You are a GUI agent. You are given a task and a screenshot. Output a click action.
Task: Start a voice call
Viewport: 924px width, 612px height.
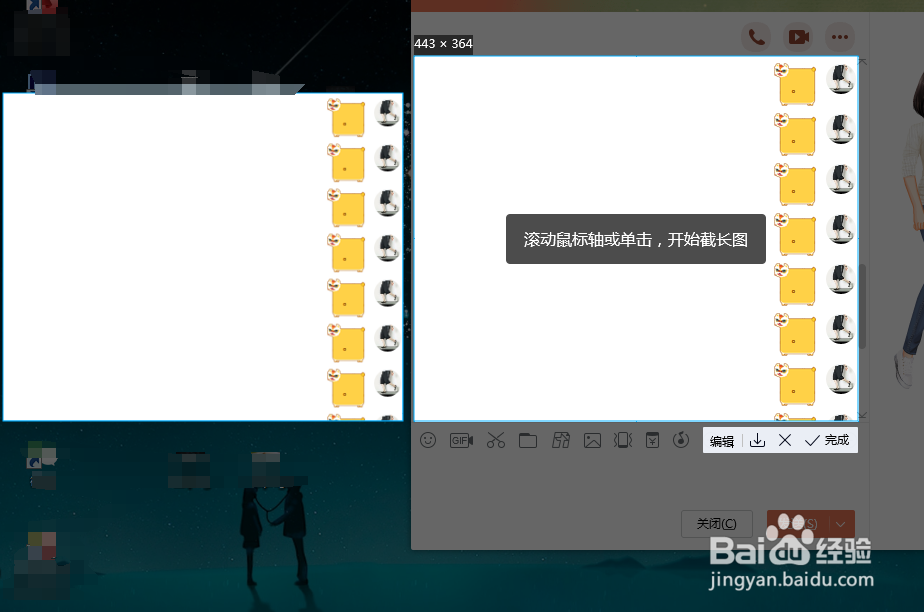(x=756, y=37)
